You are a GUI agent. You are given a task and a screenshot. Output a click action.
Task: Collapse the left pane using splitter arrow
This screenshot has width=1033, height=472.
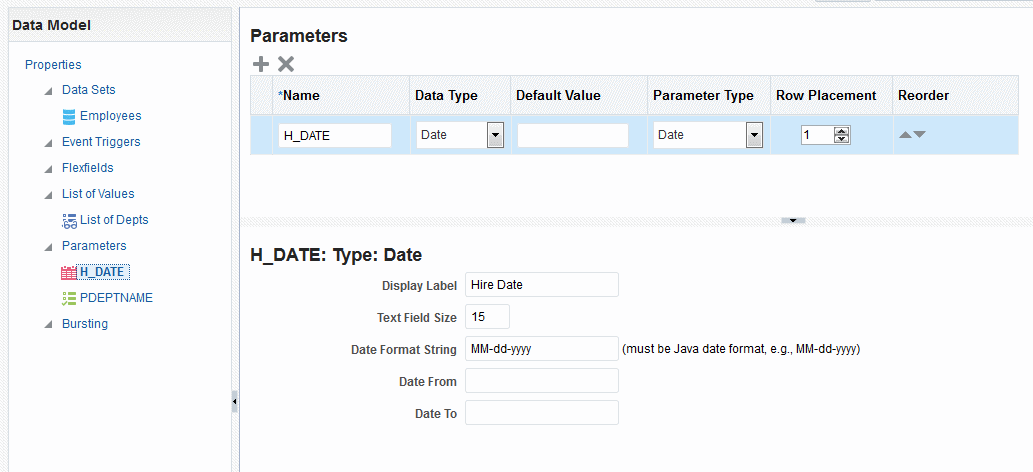(234, 401)
